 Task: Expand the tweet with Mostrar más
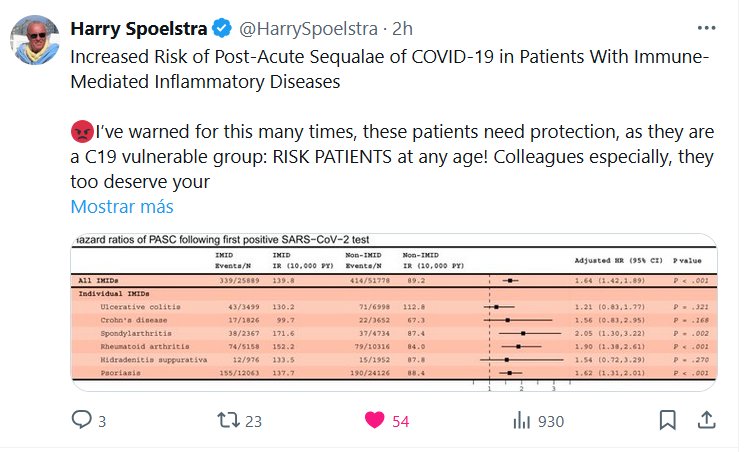(x=122, y=207)
